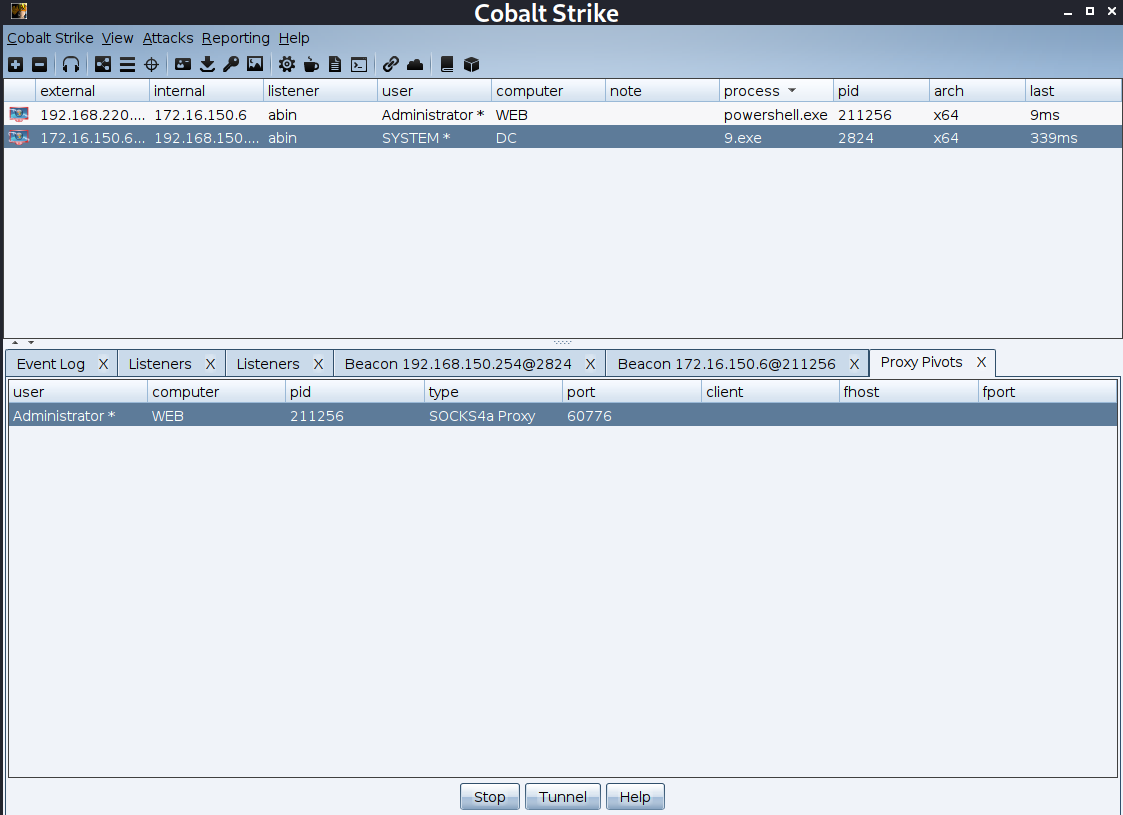Click the document icon for Office macro
Image resolution: width=1123 pixels, height=815 pixels.
(334, 64)
